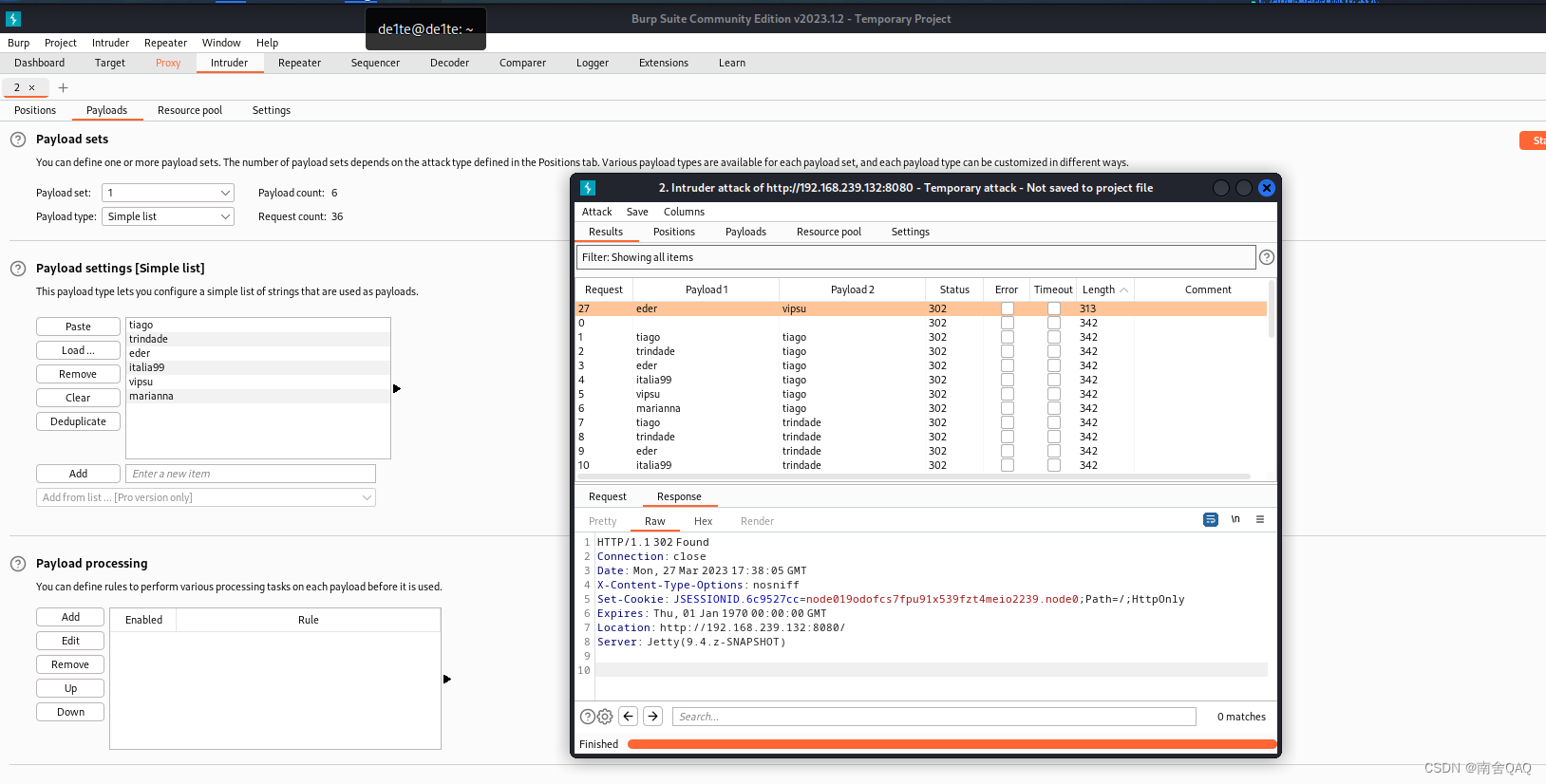
Task: Select payload item italia99 in list
Action: [258, 367]
